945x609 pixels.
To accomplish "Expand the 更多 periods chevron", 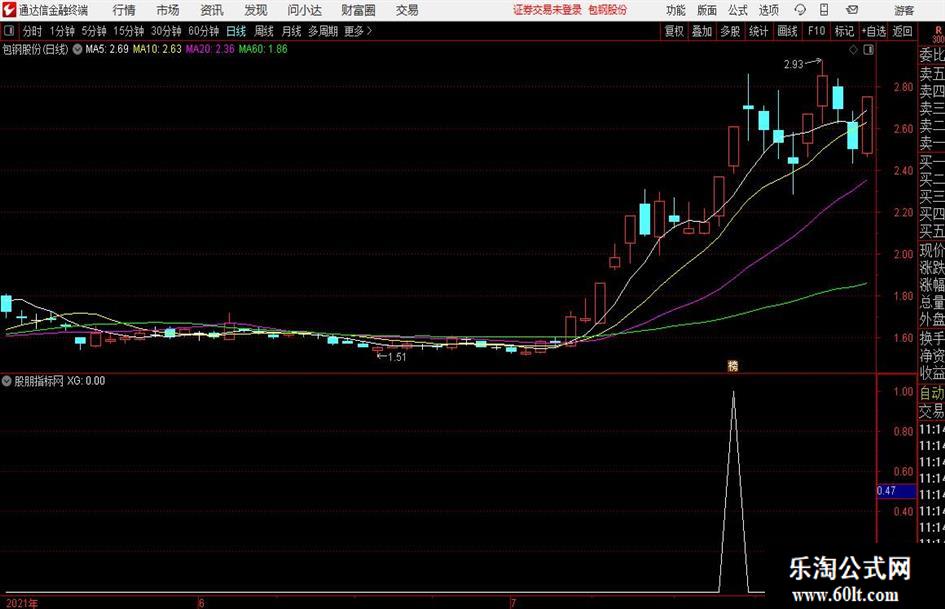I will click(x=369, y=31).
